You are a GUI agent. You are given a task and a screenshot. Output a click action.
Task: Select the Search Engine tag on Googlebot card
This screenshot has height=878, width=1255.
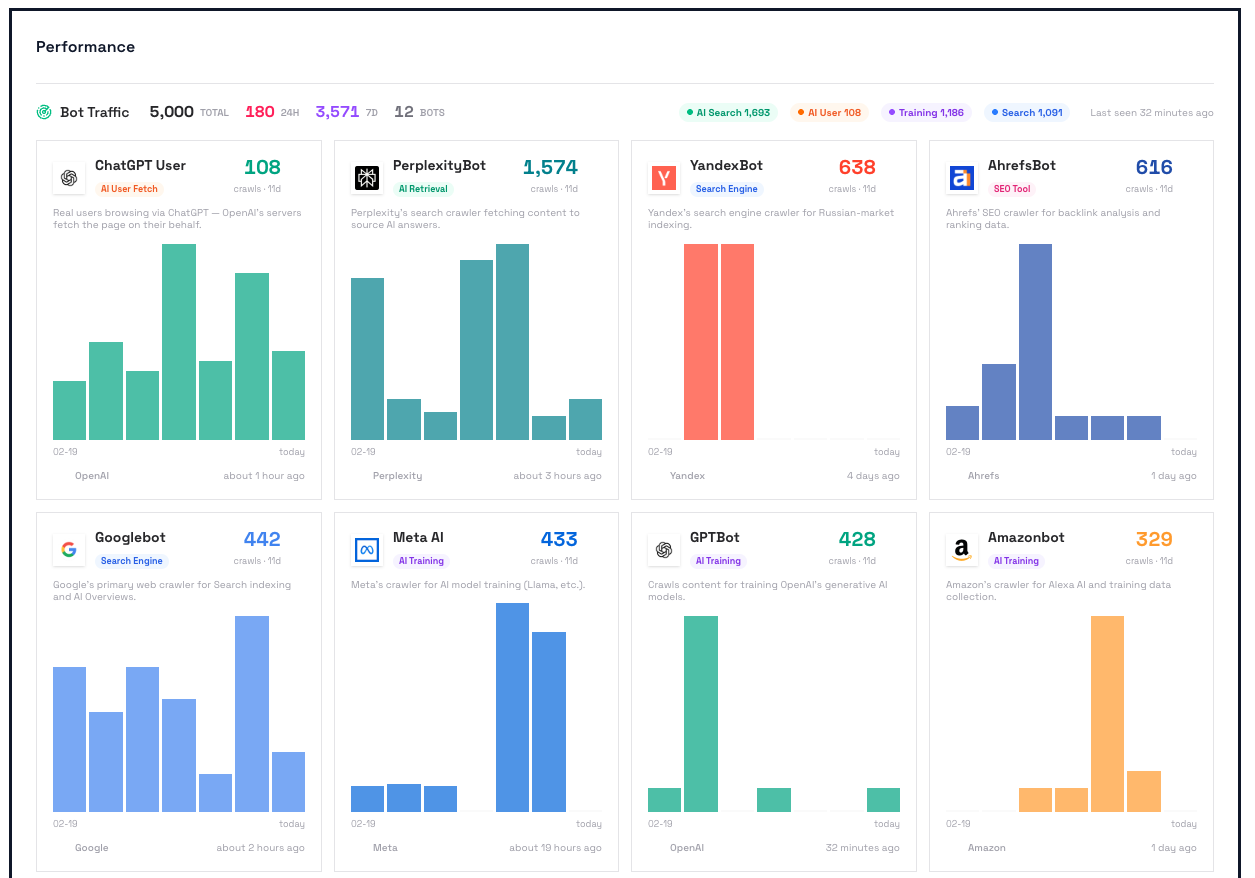pyautogui.click(x=131, y=560)
